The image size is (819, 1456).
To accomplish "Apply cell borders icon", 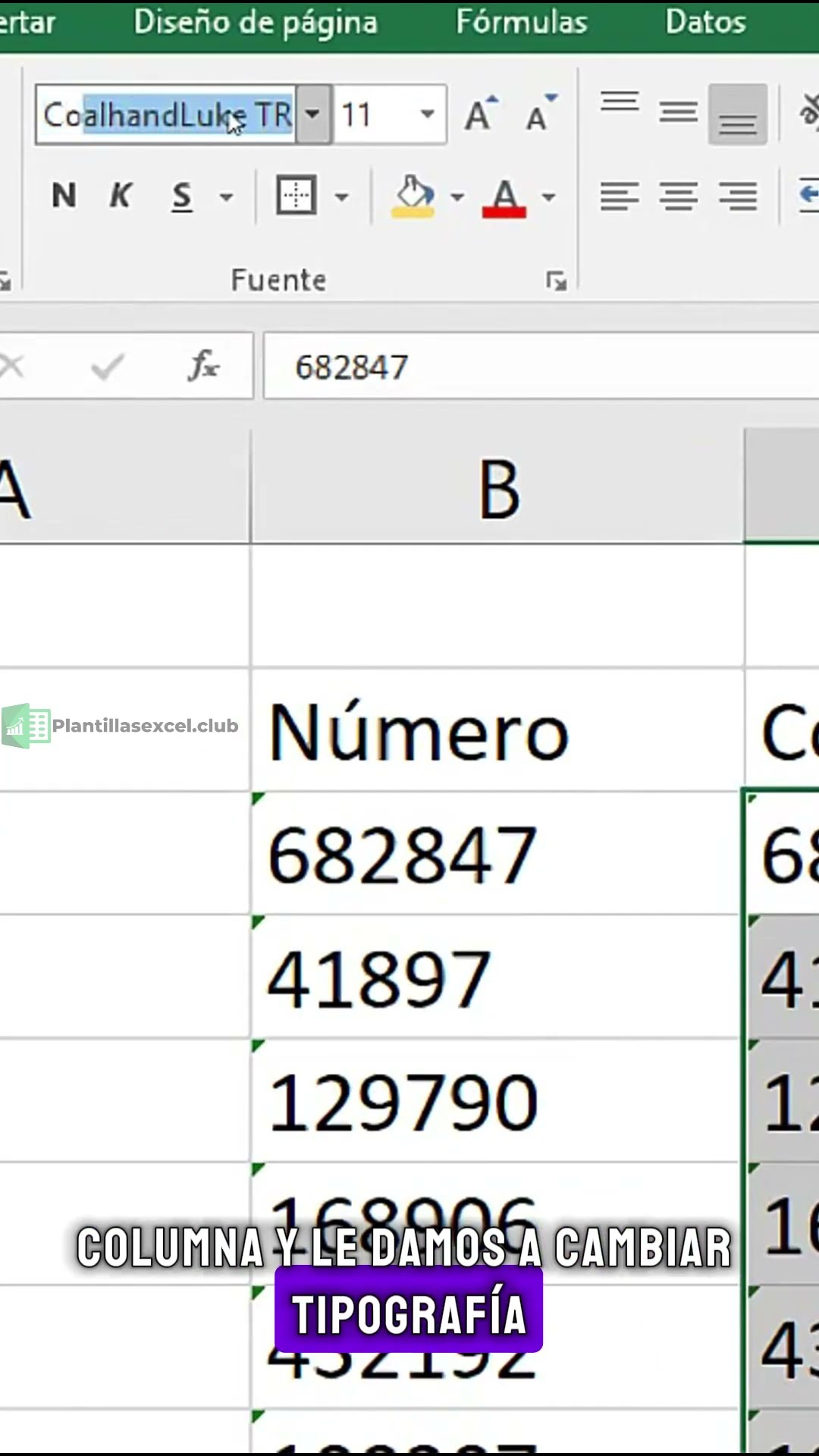I will (x=296, y=196).
